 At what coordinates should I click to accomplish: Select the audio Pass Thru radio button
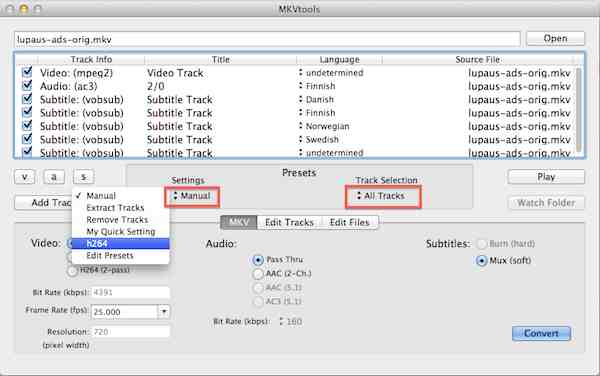coord(258,260)
